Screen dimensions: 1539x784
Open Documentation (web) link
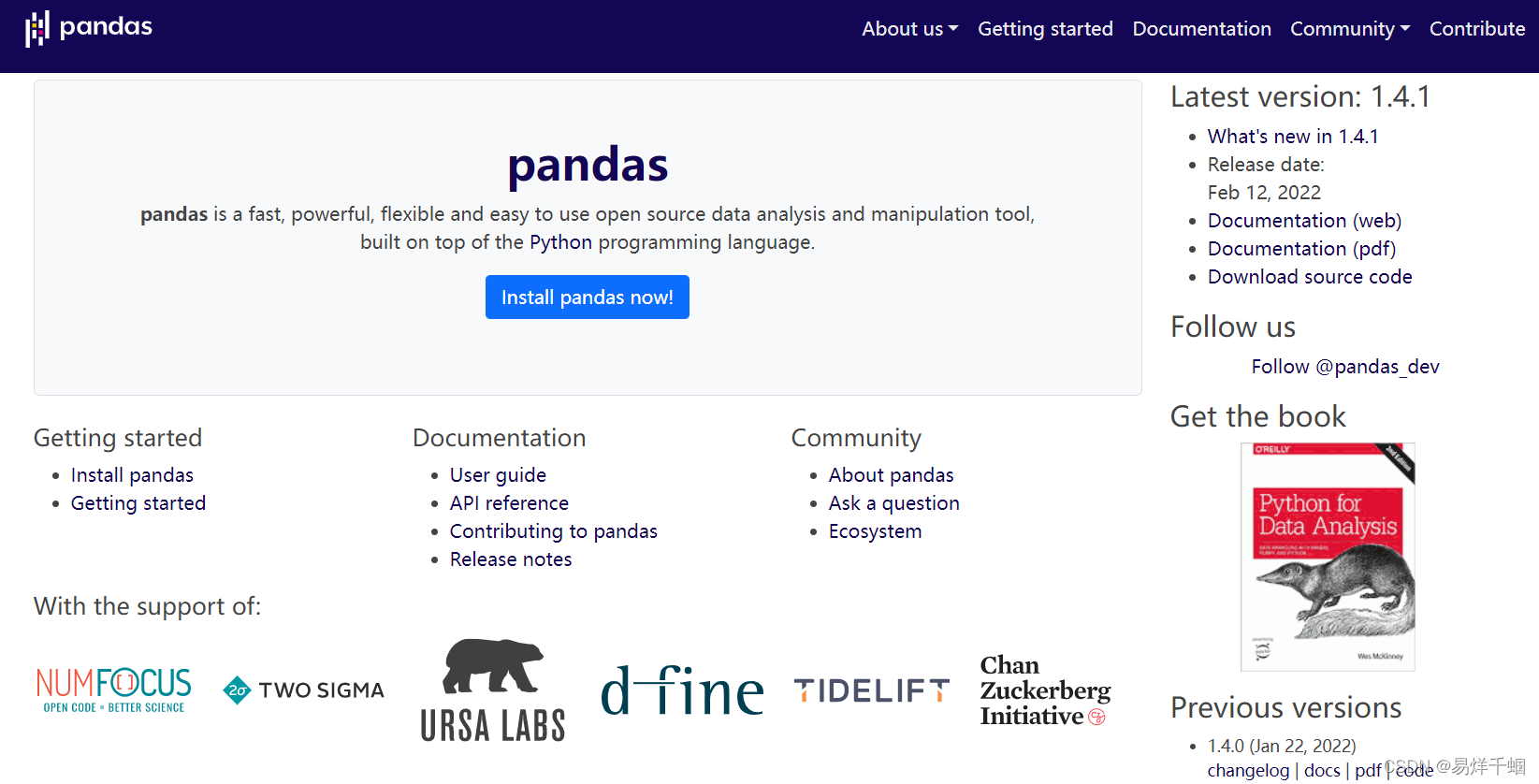point(1304,221)
